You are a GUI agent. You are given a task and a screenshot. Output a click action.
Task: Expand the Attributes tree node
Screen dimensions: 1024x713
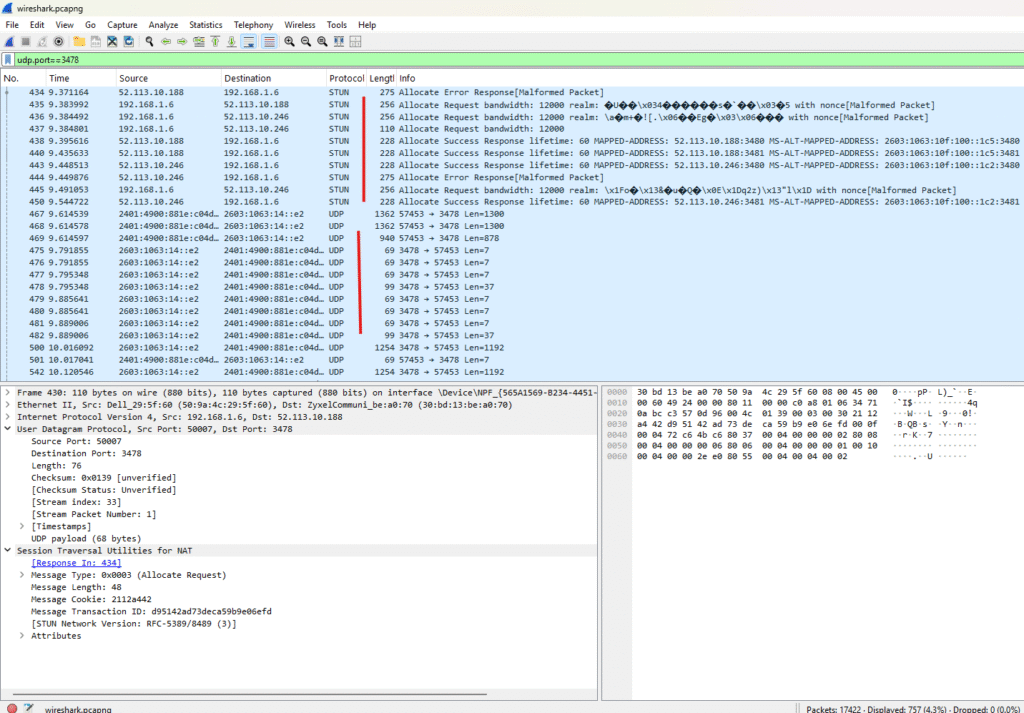23,636
